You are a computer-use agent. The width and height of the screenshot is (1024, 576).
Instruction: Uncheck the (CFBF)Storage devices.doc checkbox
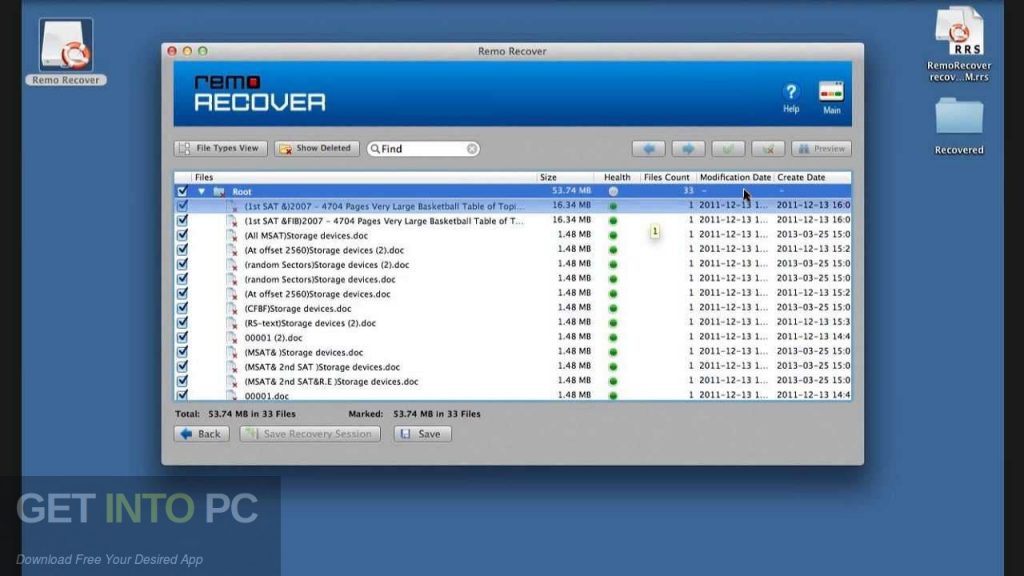coord(183,309)
